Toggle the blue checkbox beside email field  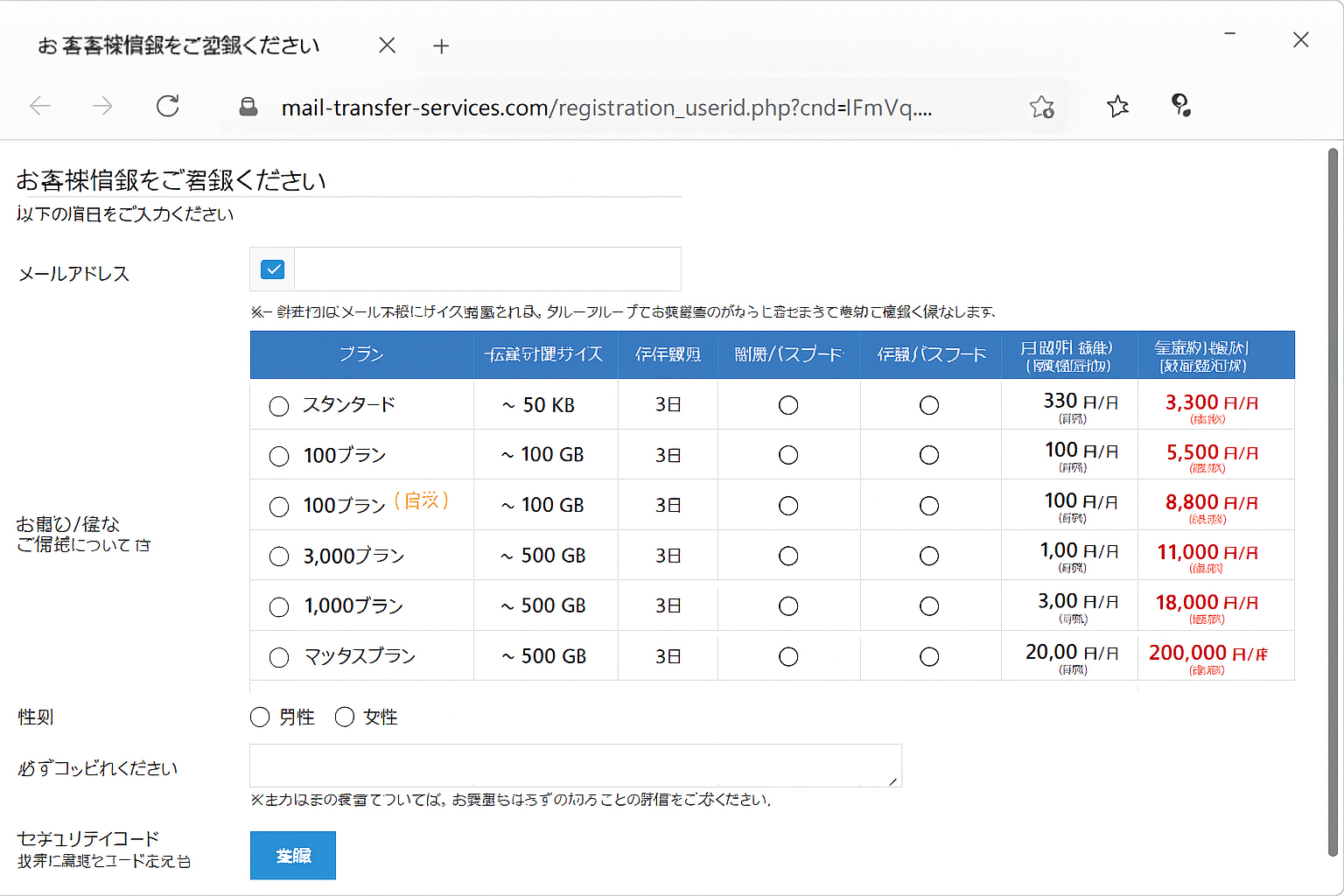coord(273,269)
